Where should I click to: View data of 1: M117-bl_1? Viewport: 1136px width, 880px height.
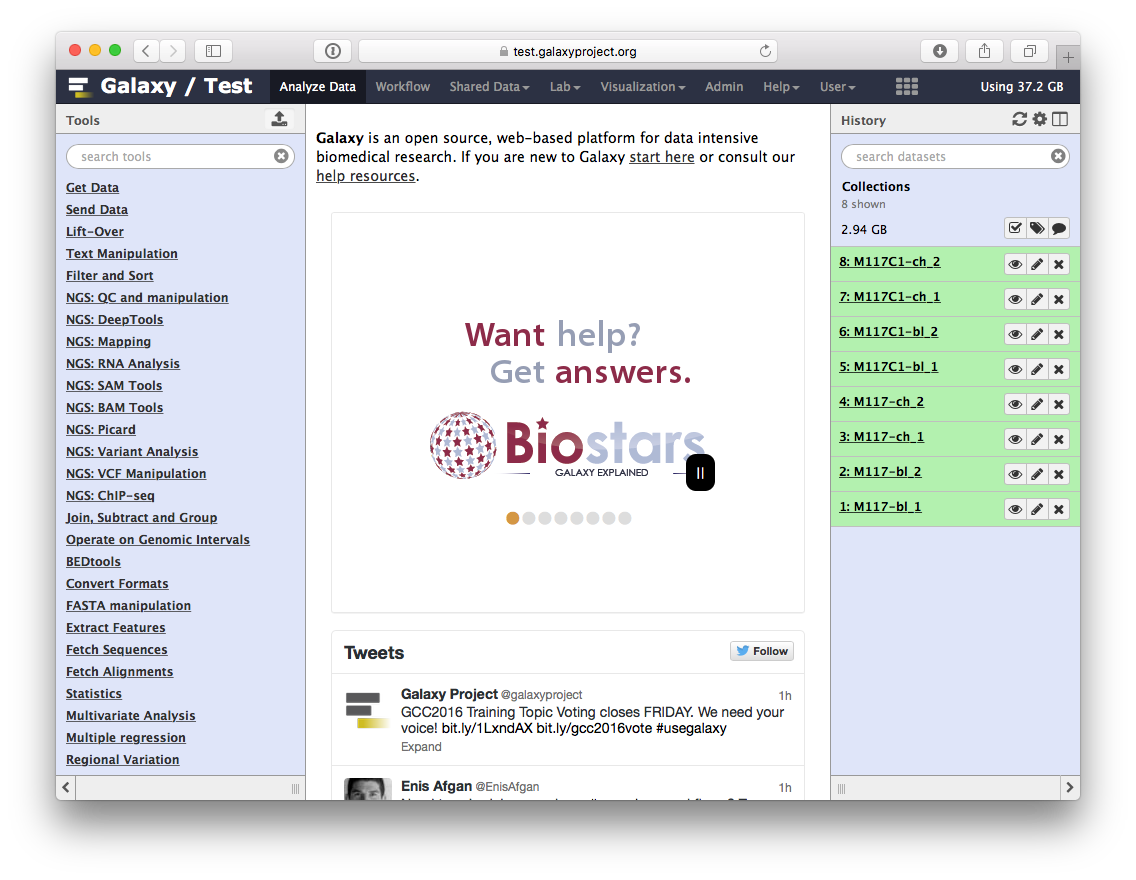click(x=1016, y=509)
